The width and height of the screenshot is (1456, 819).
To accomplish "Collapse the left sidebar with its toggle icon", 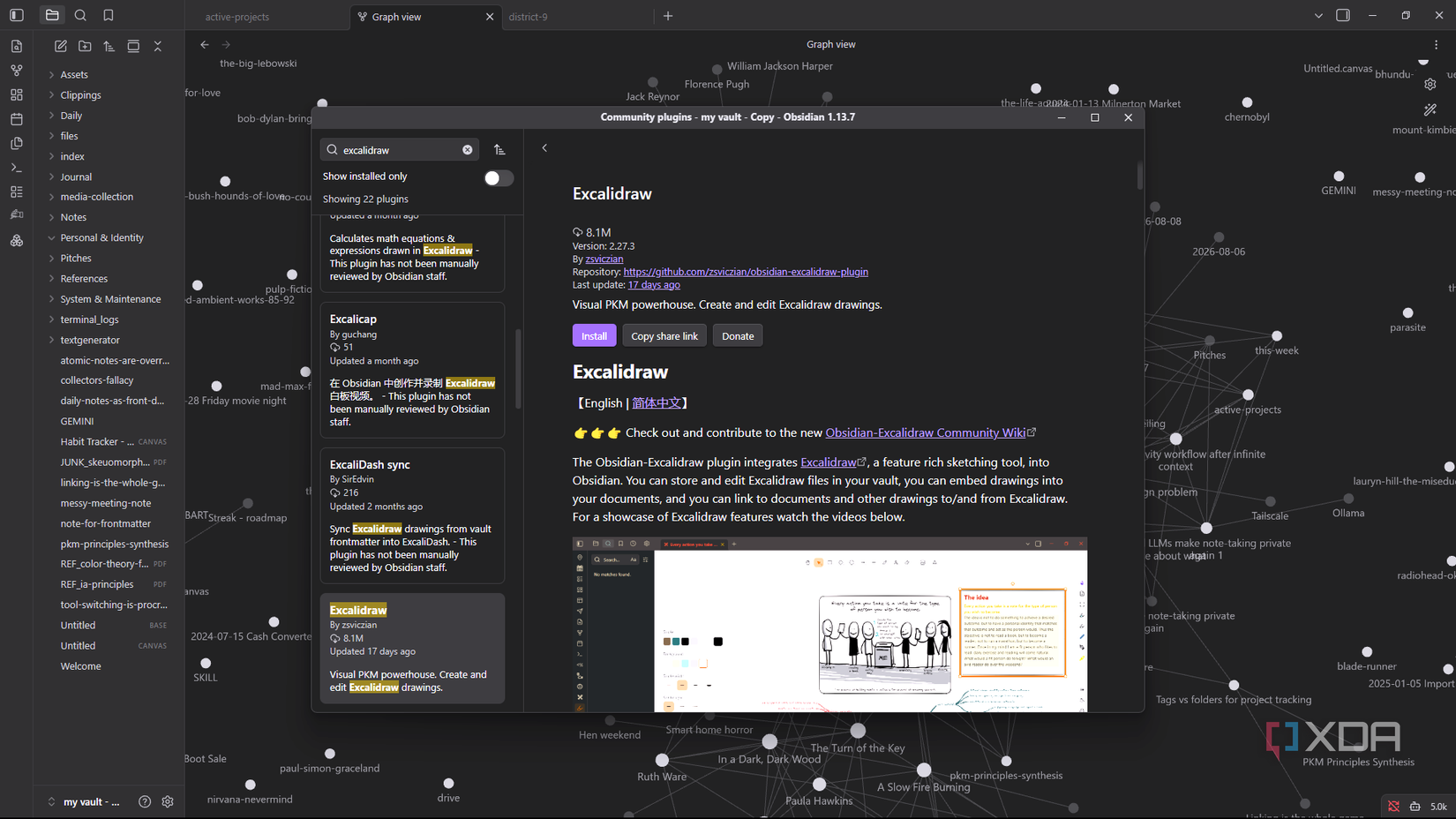I will (x=17, y=15).
